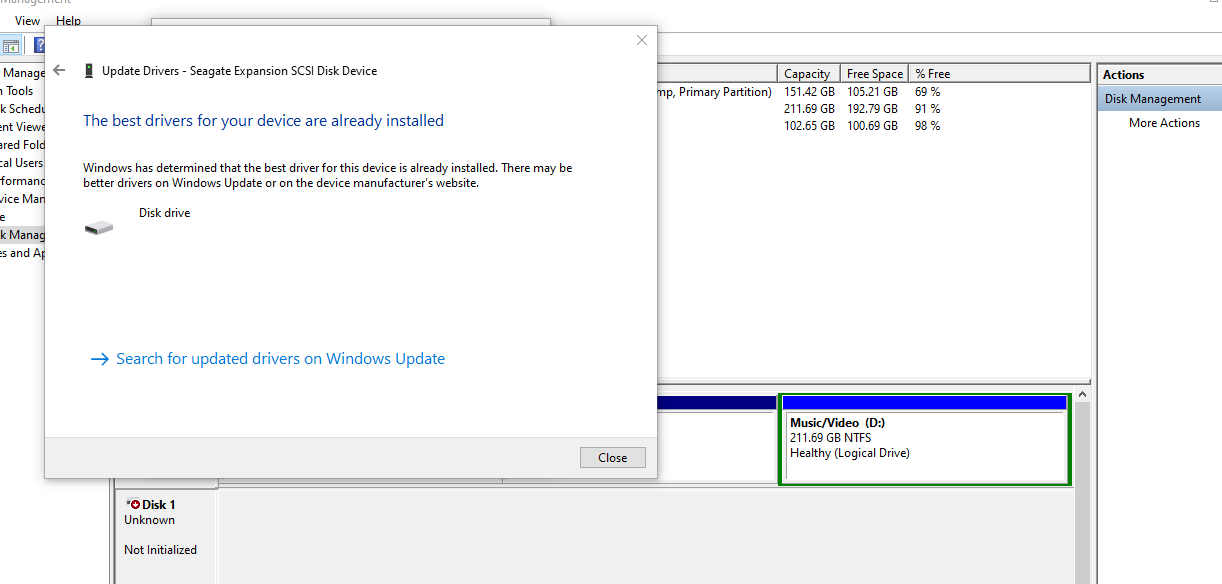Click the 98 % free cell

click(927, 126)
